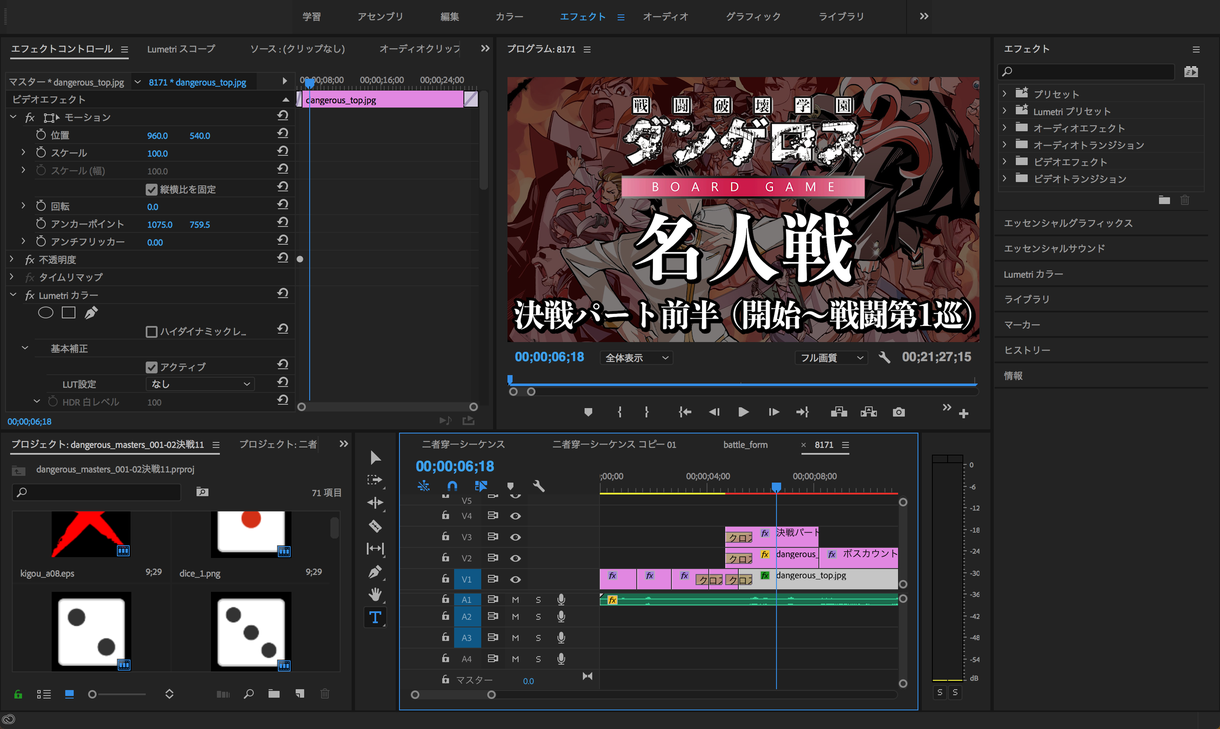Click Go to In point button
This screenshot has width=1220, height=729.
tap(685, 412)
